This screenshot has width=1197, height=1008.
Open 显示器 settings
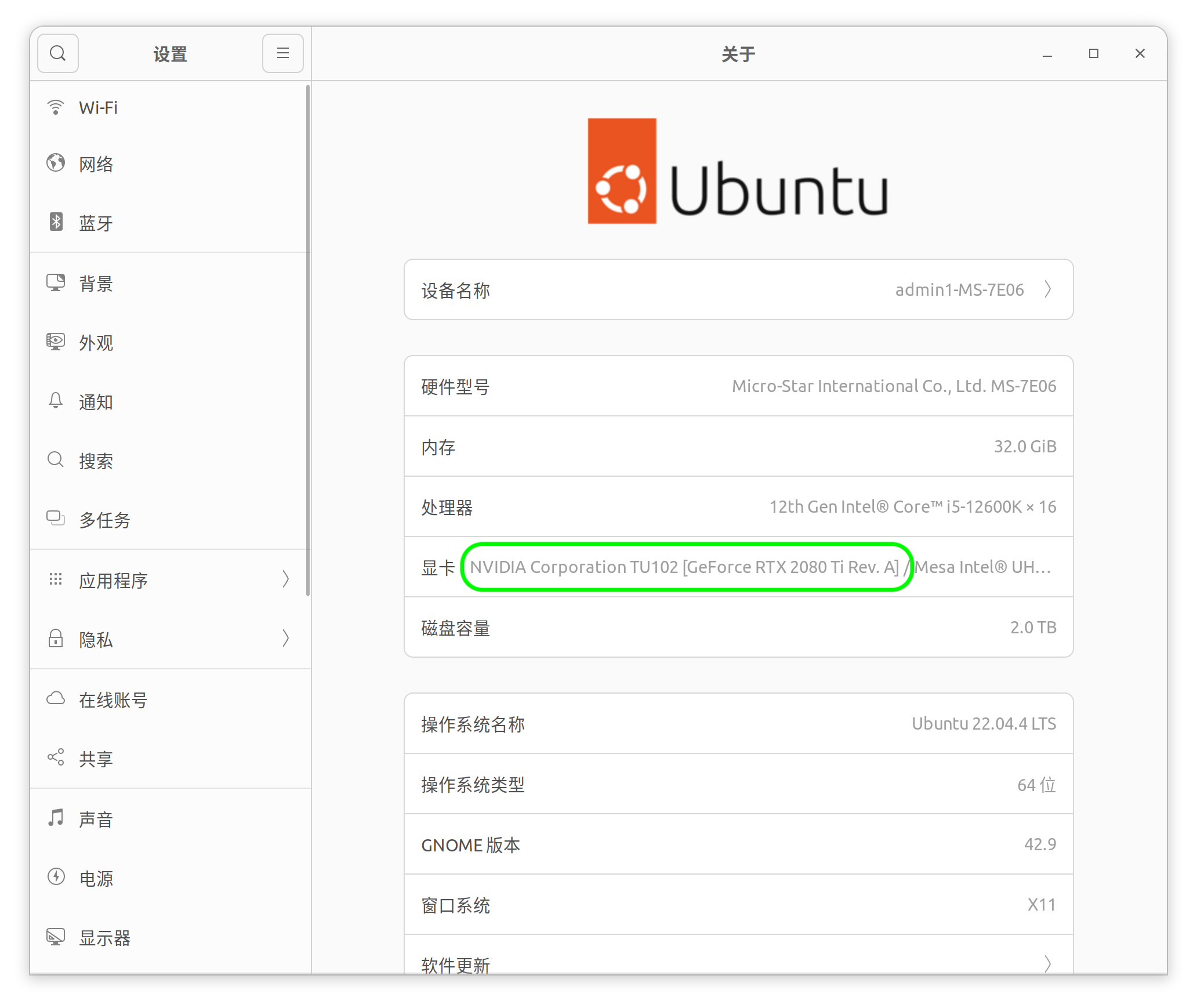170,938
